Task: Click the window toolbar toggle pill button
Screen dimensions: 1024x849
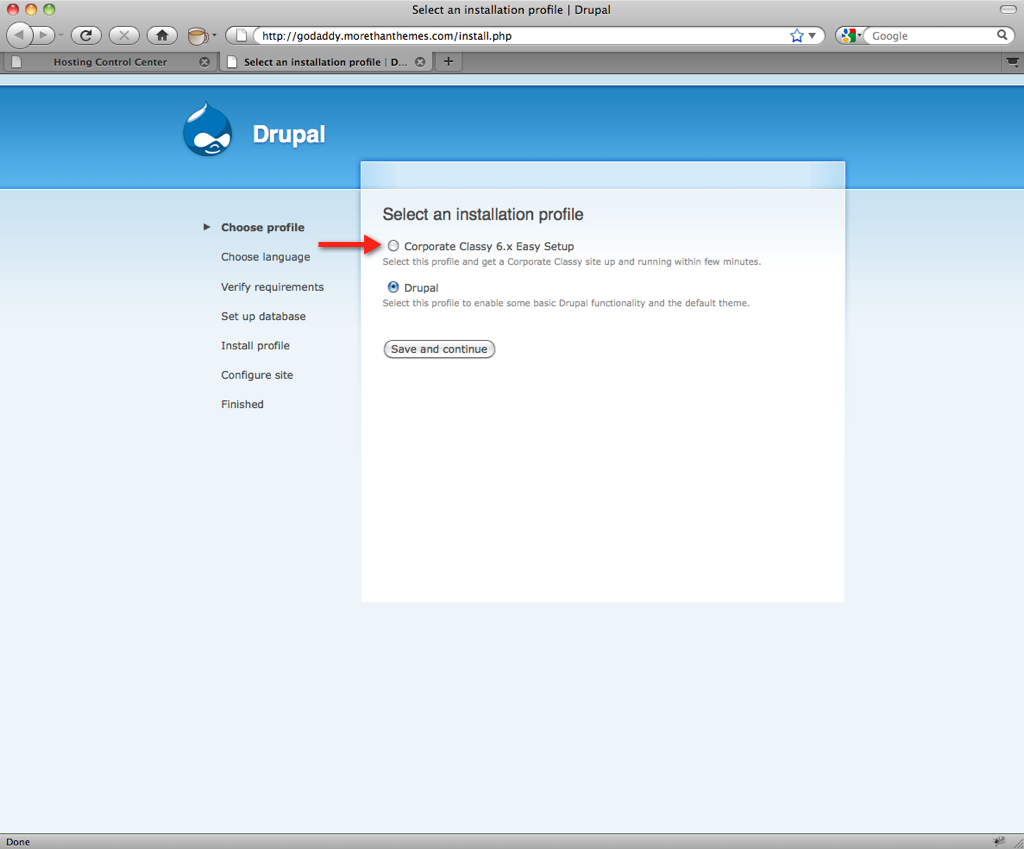Action: tap(1008, 9)
